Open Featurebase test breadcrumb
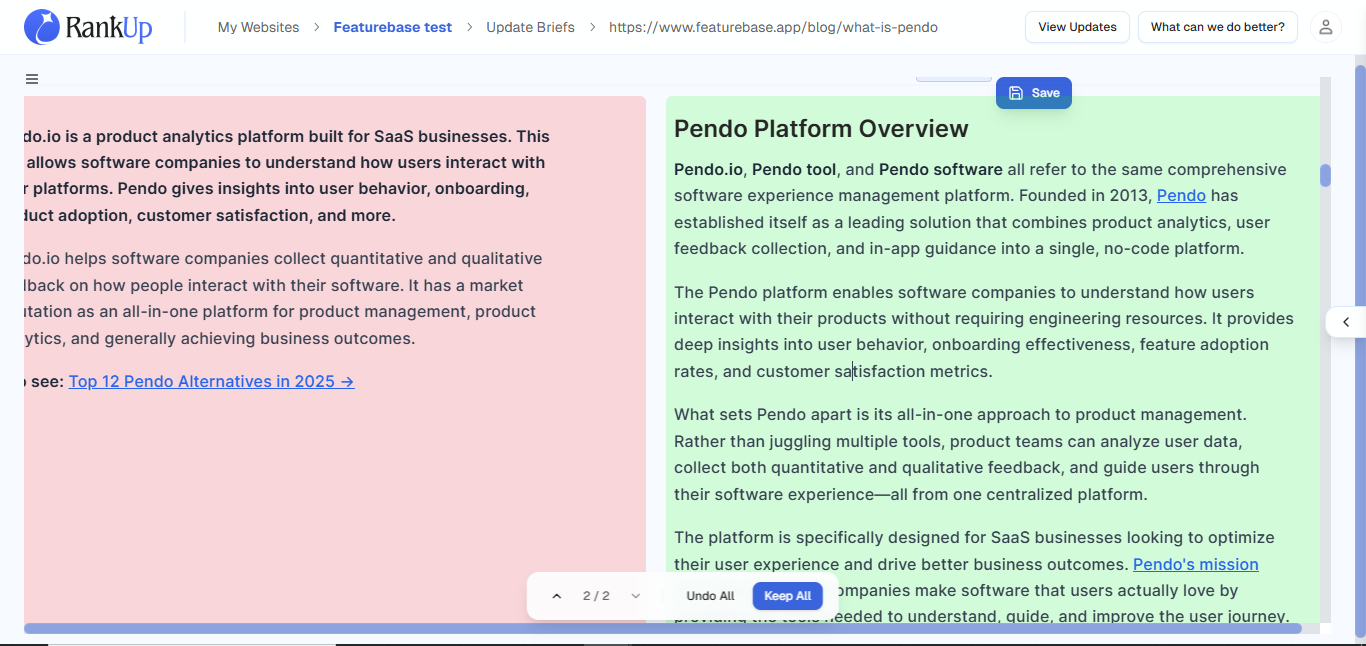 [x=393, y=27]
